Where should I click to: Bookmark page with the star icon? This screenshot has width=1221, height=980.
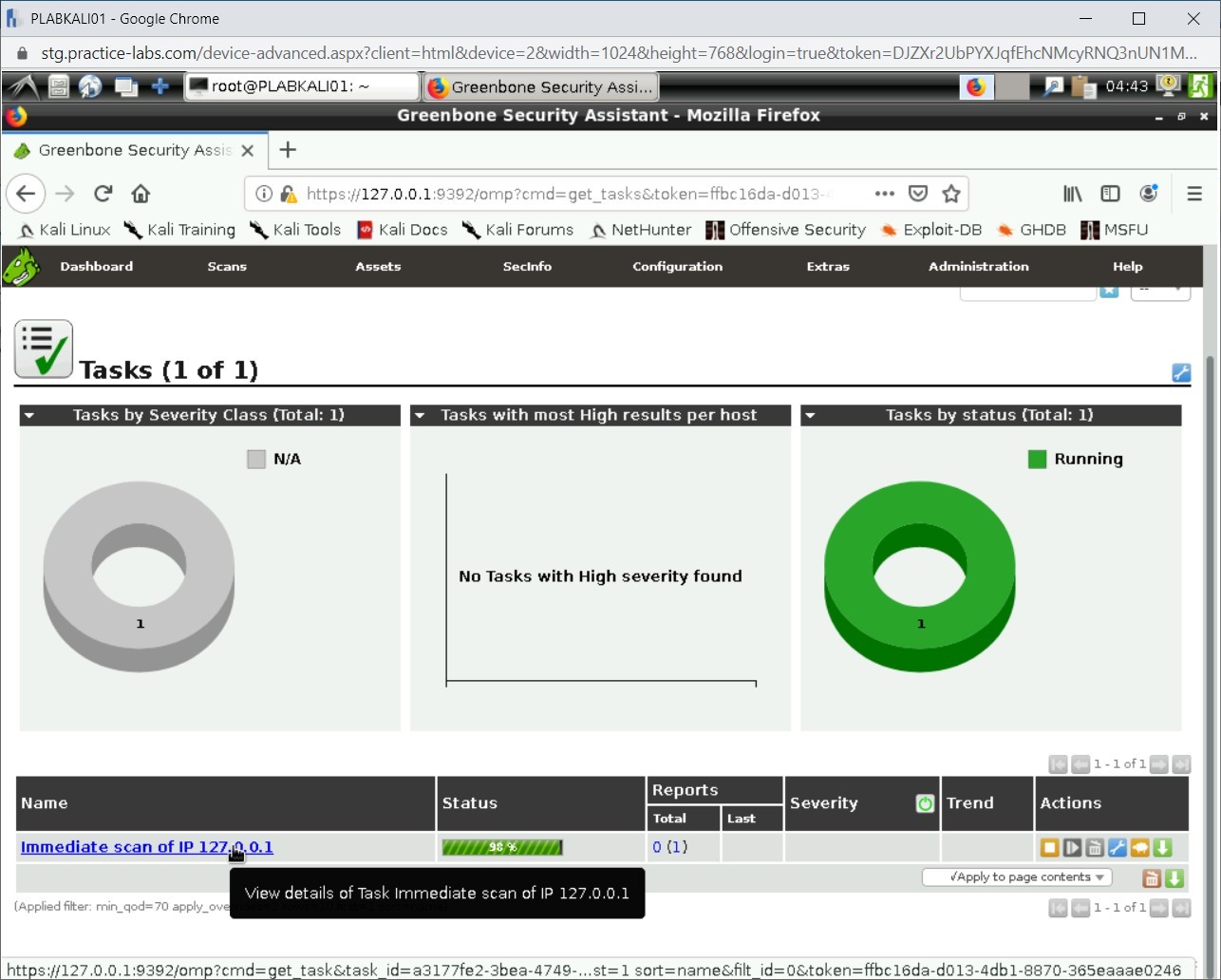tap(951, 194)
